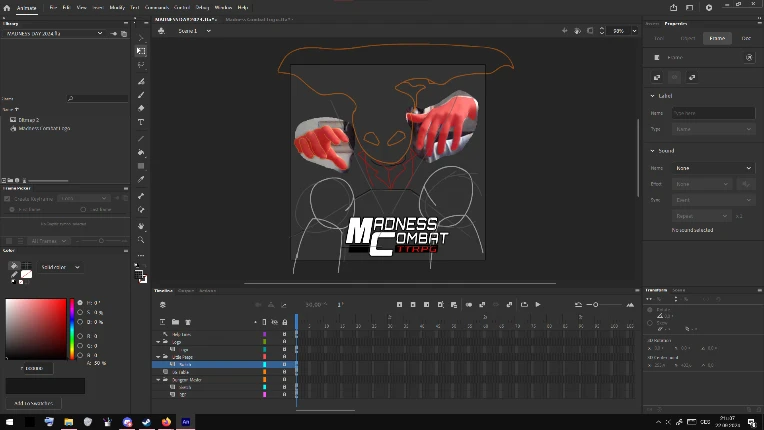
Task: Open the Commands menu
Action: [x=157, y=8]
